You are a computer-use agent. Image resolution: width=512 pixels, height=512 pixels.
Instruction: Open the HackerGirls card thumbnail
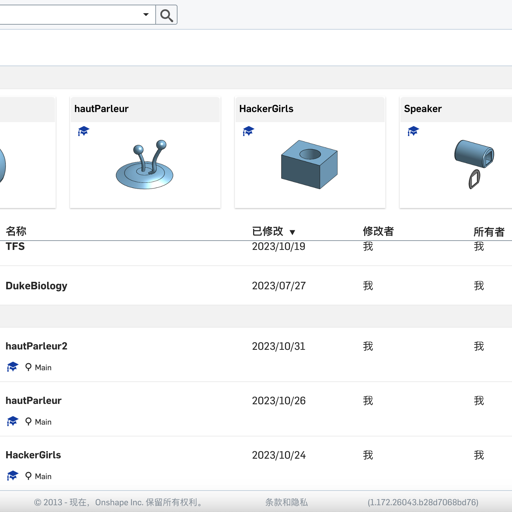[x=310, y=164]
